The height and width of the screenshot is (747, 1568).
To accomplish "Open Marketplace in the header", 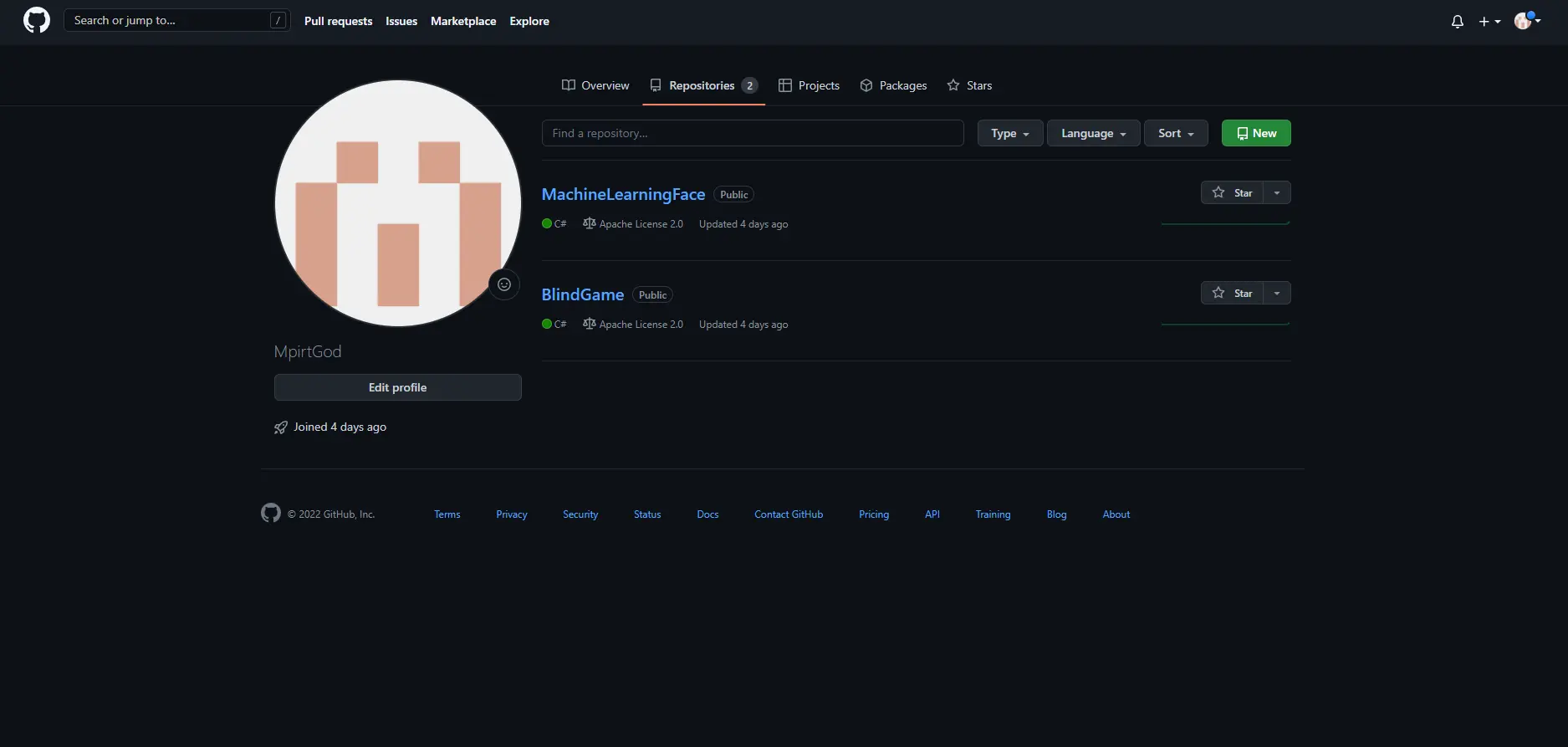I will point(463,22).
